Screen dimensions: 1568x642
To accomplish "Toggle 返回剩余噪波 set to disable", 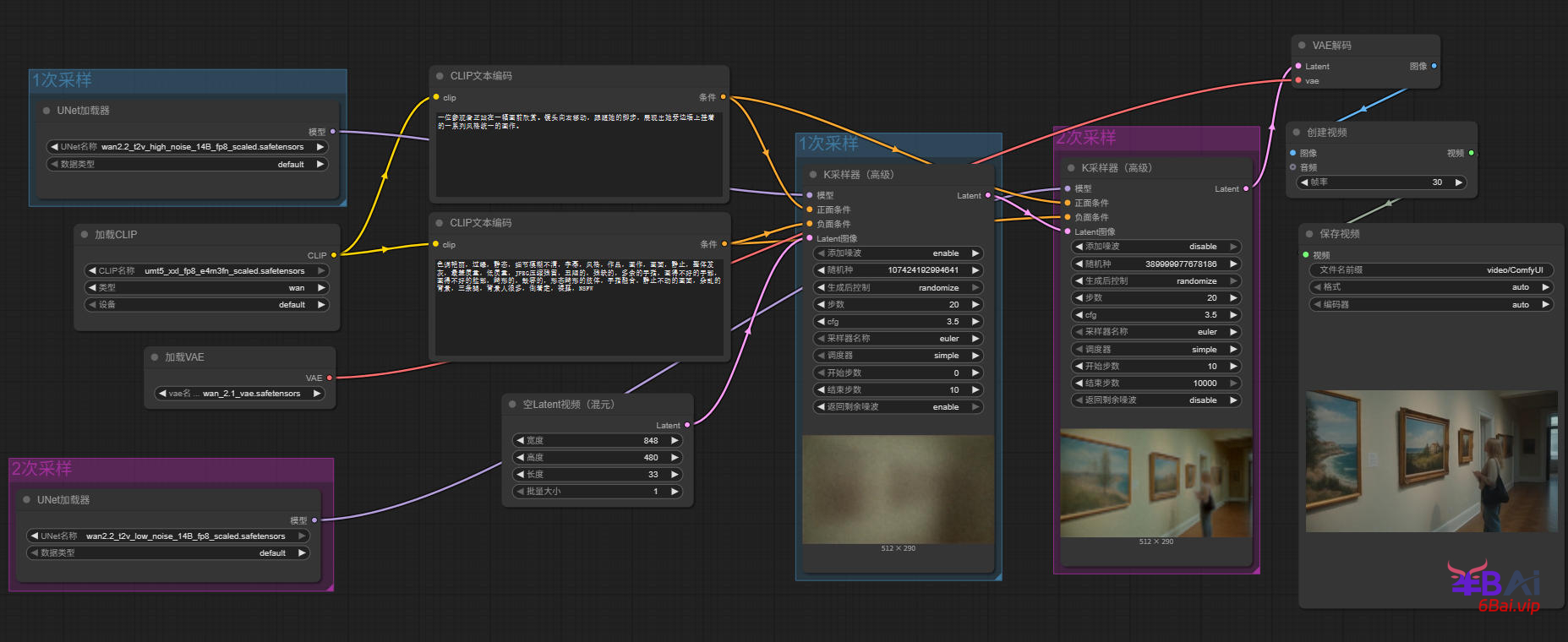I will pos(1156,400).
